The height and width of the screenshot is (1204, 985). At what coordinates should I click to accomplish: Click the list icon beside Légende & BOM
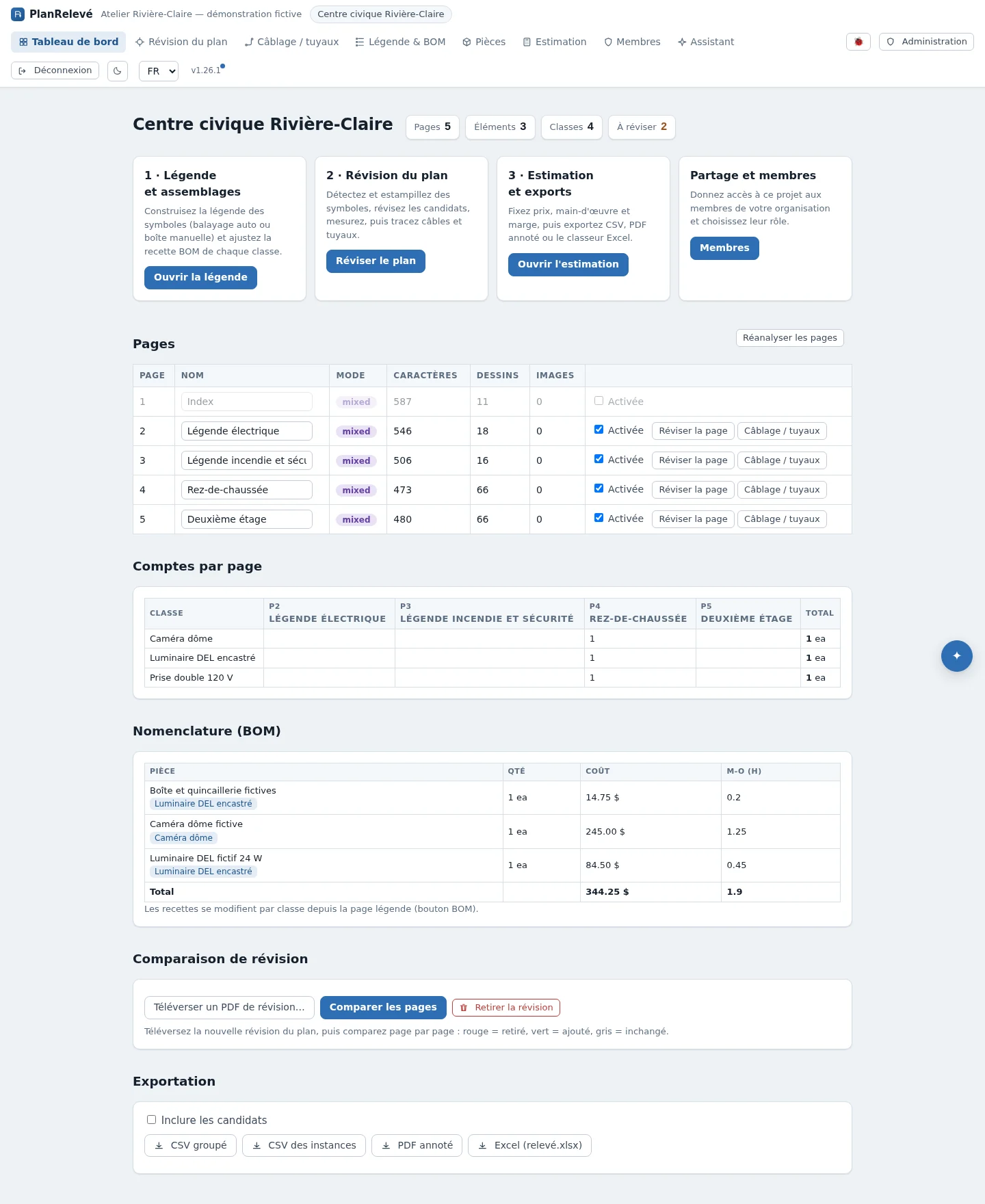(360, 42)
